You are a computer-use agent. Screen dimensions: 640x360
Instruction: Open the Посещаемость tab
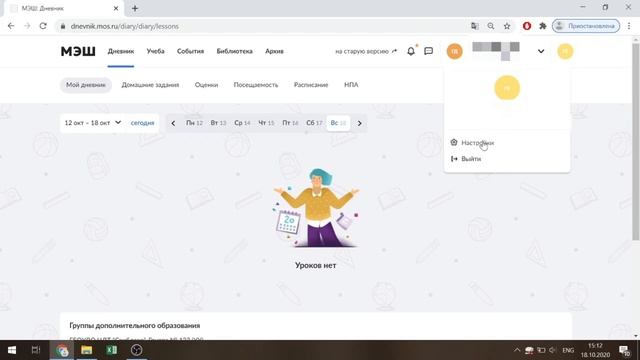point(256,85)
